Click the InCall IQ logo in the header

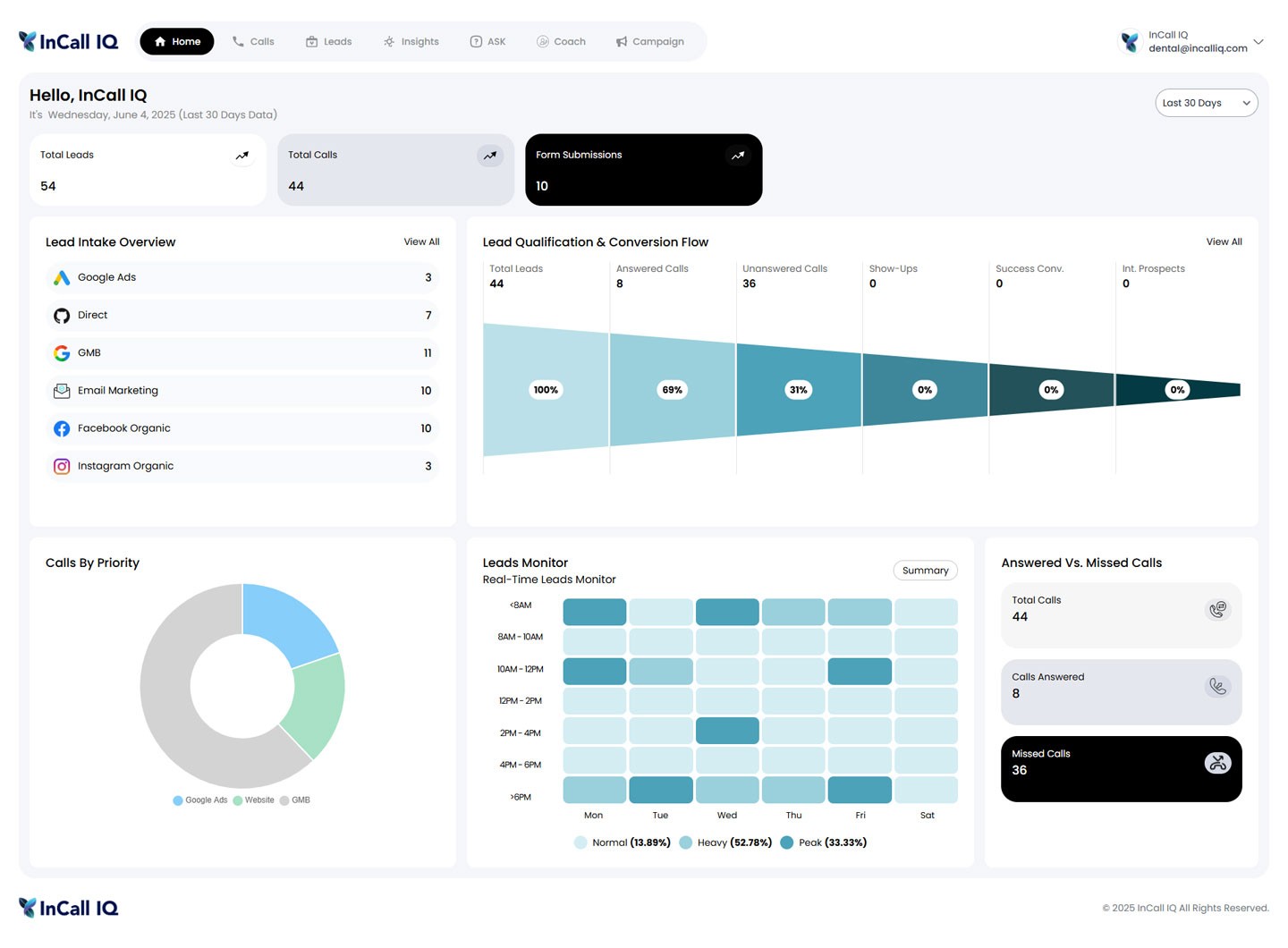pos(68,40)
